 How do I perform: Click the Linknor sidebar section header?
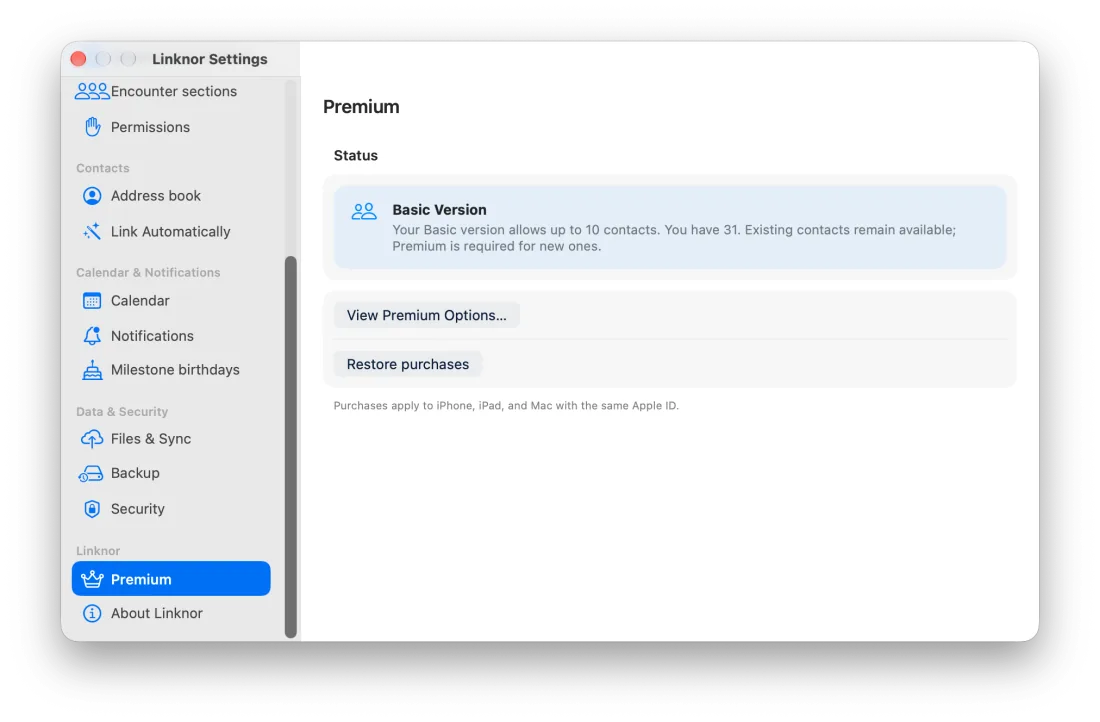tap(98, 551)
